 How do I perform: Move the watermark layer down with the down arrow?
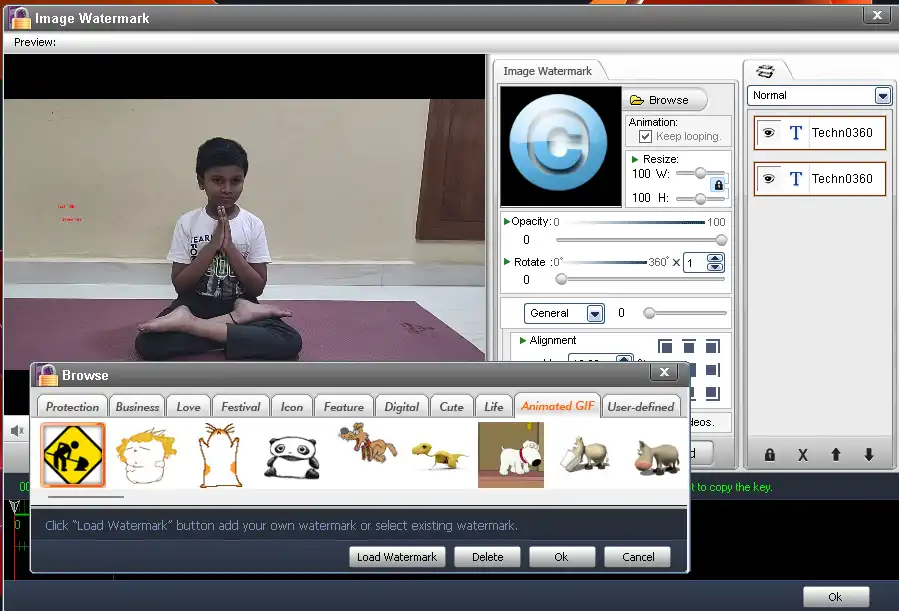point(868,454)
